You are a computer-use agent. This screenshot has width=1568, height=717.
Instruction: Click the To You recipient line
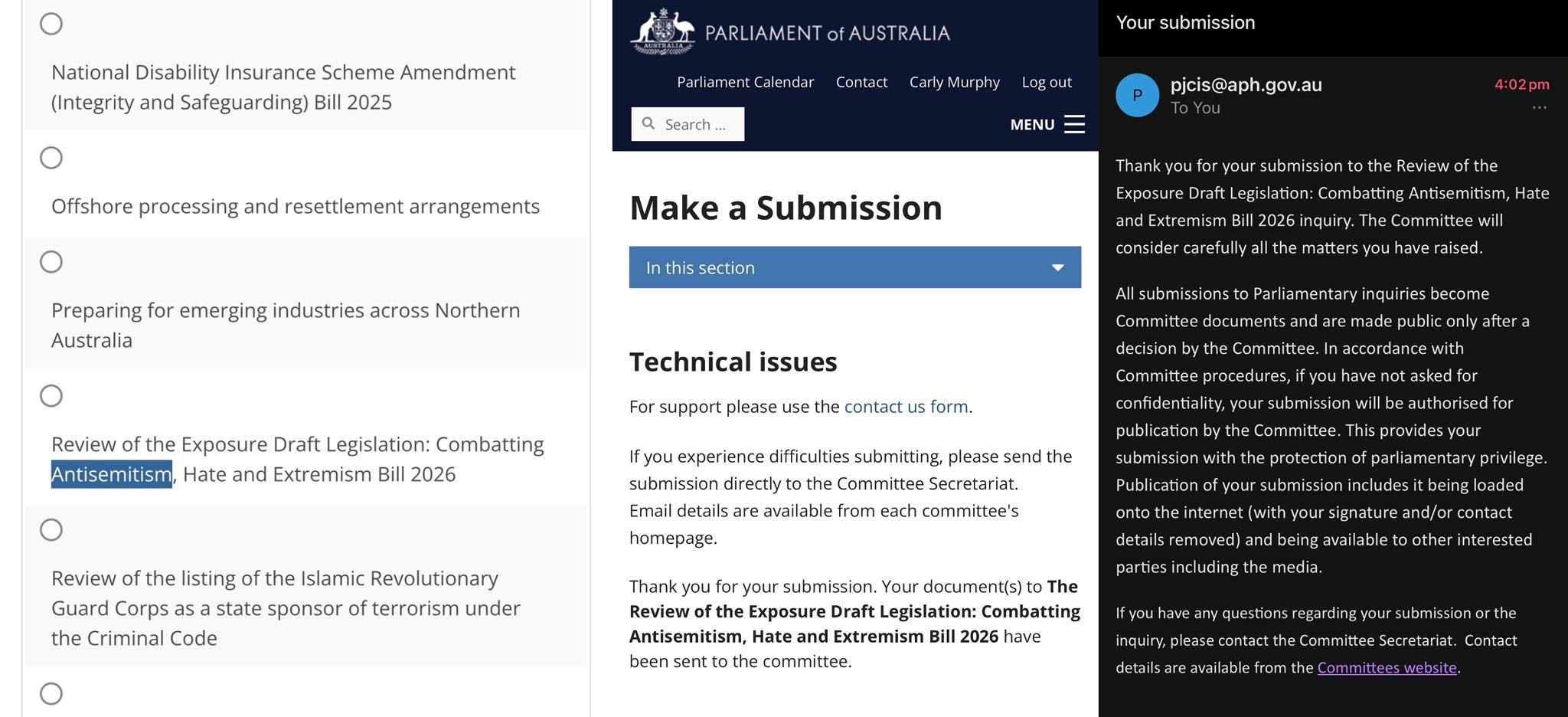[x=1195, y=108]
